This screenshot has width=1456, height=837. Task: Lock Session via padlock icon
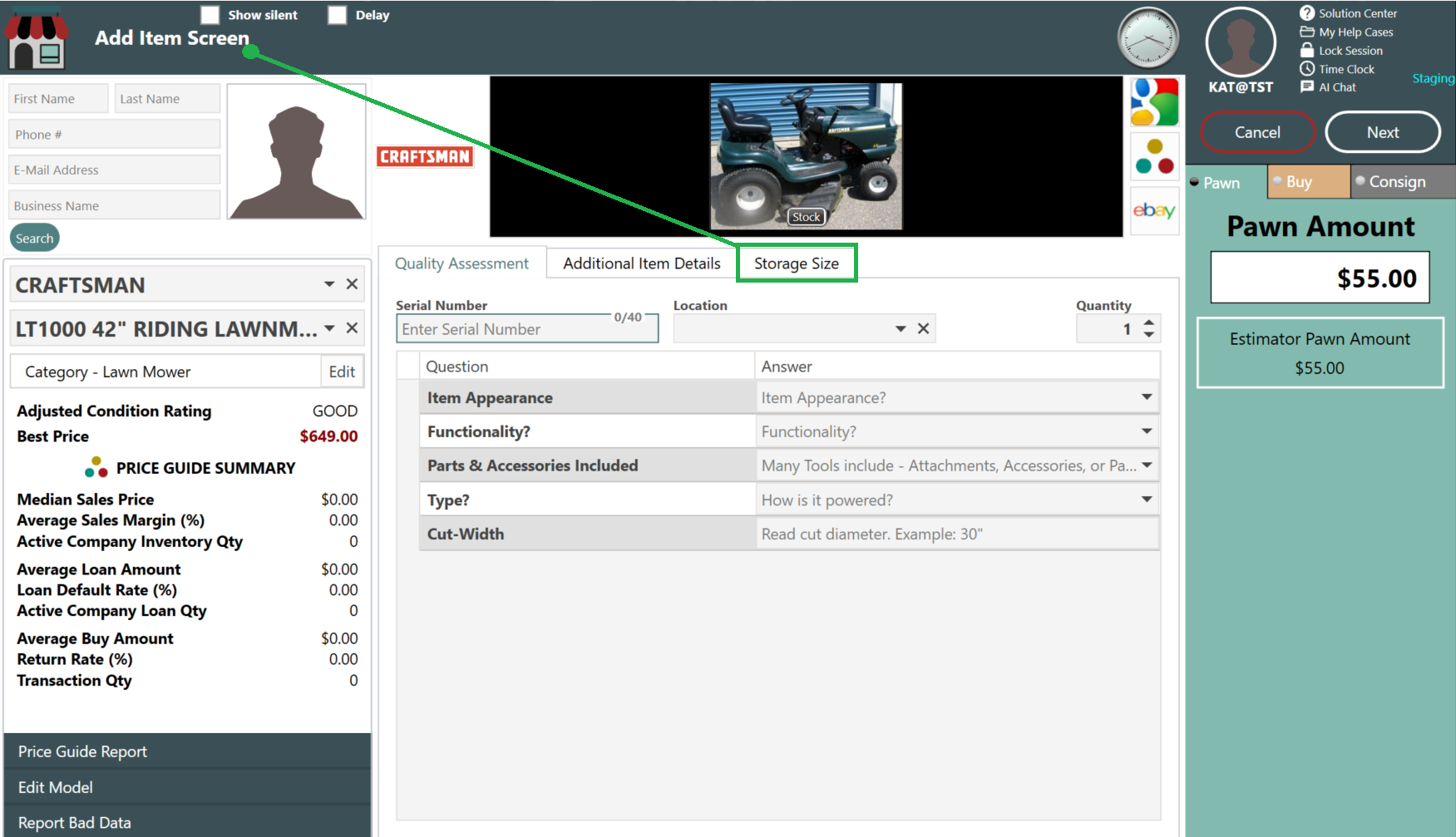point(1307,50)
